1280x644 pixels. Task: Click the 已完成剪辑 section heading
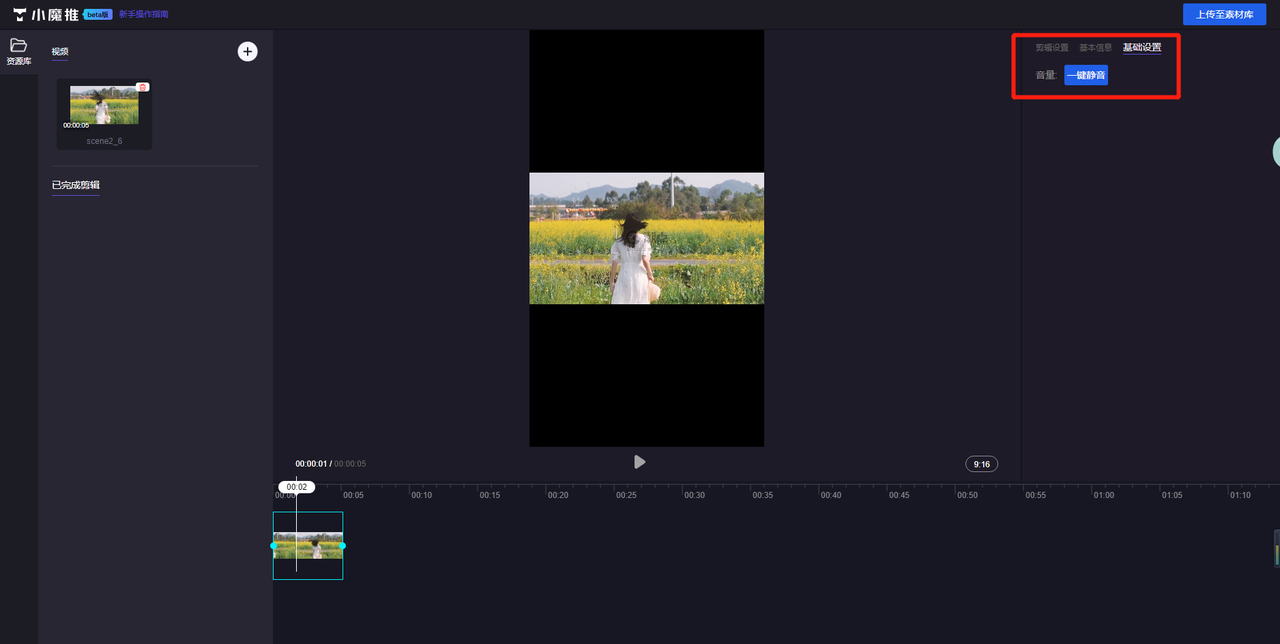coord(76,185)
